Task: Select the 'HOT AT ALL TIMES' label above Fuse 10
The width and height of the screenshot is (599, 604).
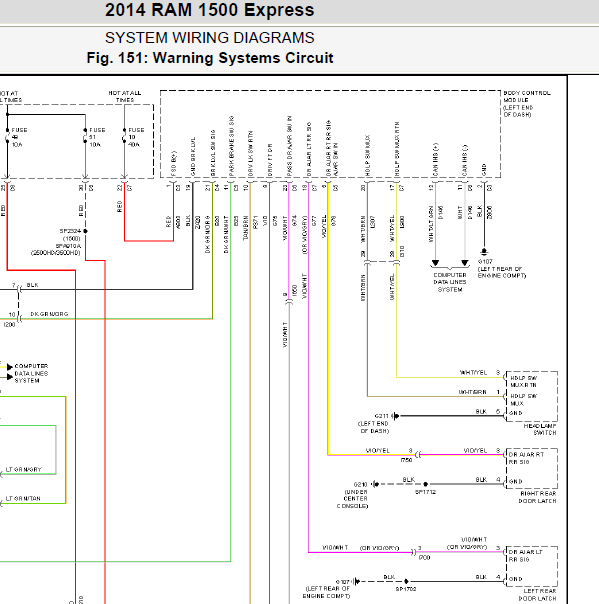Action: pyautogui.click(x=125, y=96)
